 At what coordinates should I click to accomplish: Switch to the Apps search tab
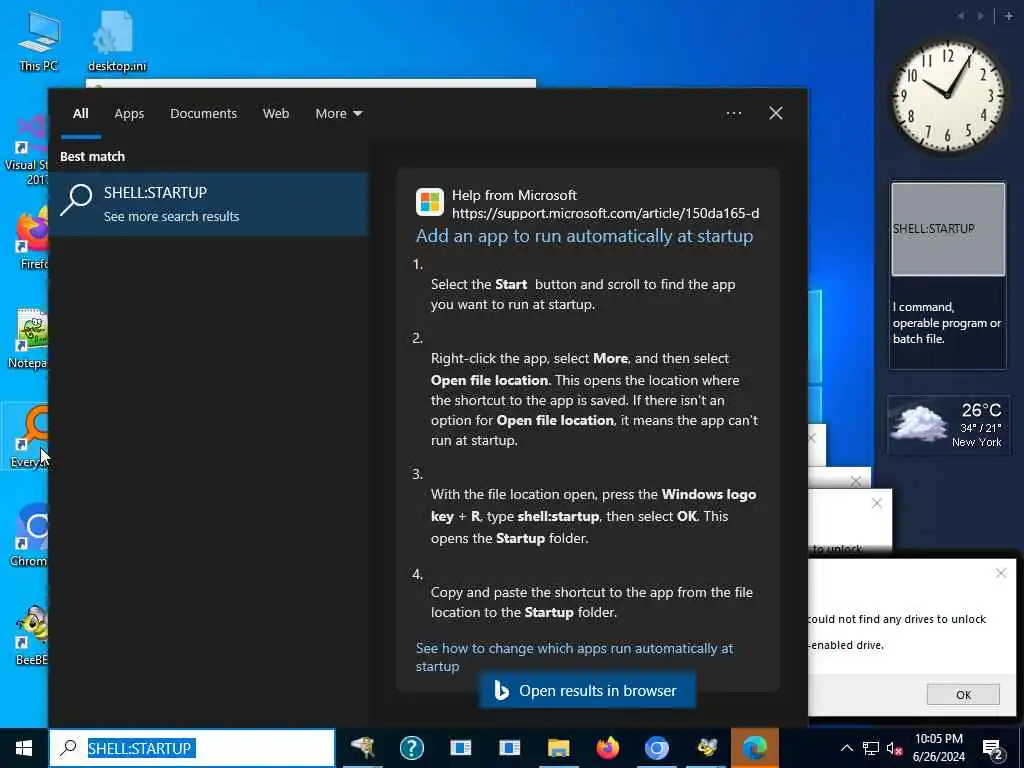click(129, 114)
